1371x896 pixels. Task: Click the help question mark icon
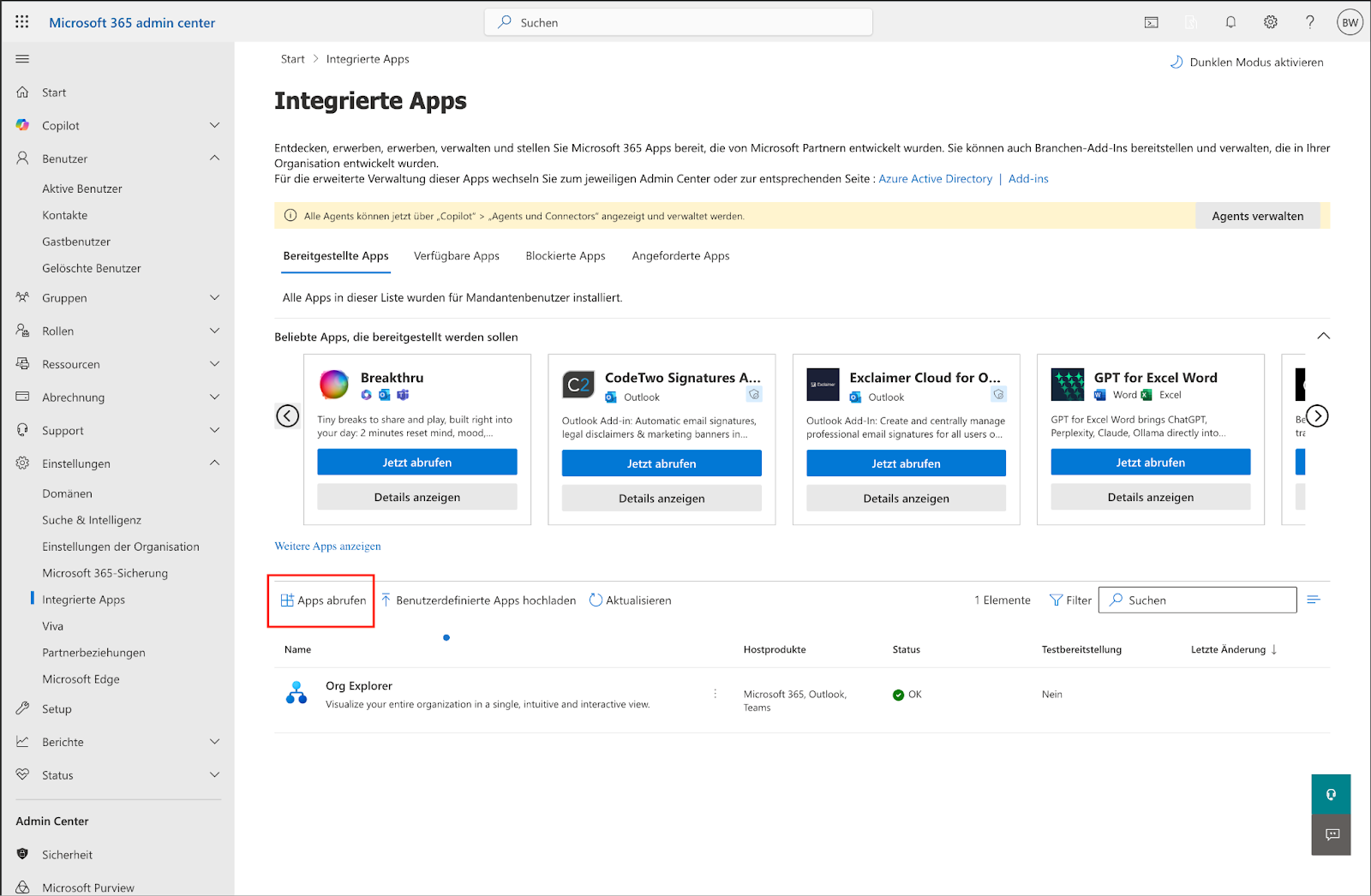1309,22
